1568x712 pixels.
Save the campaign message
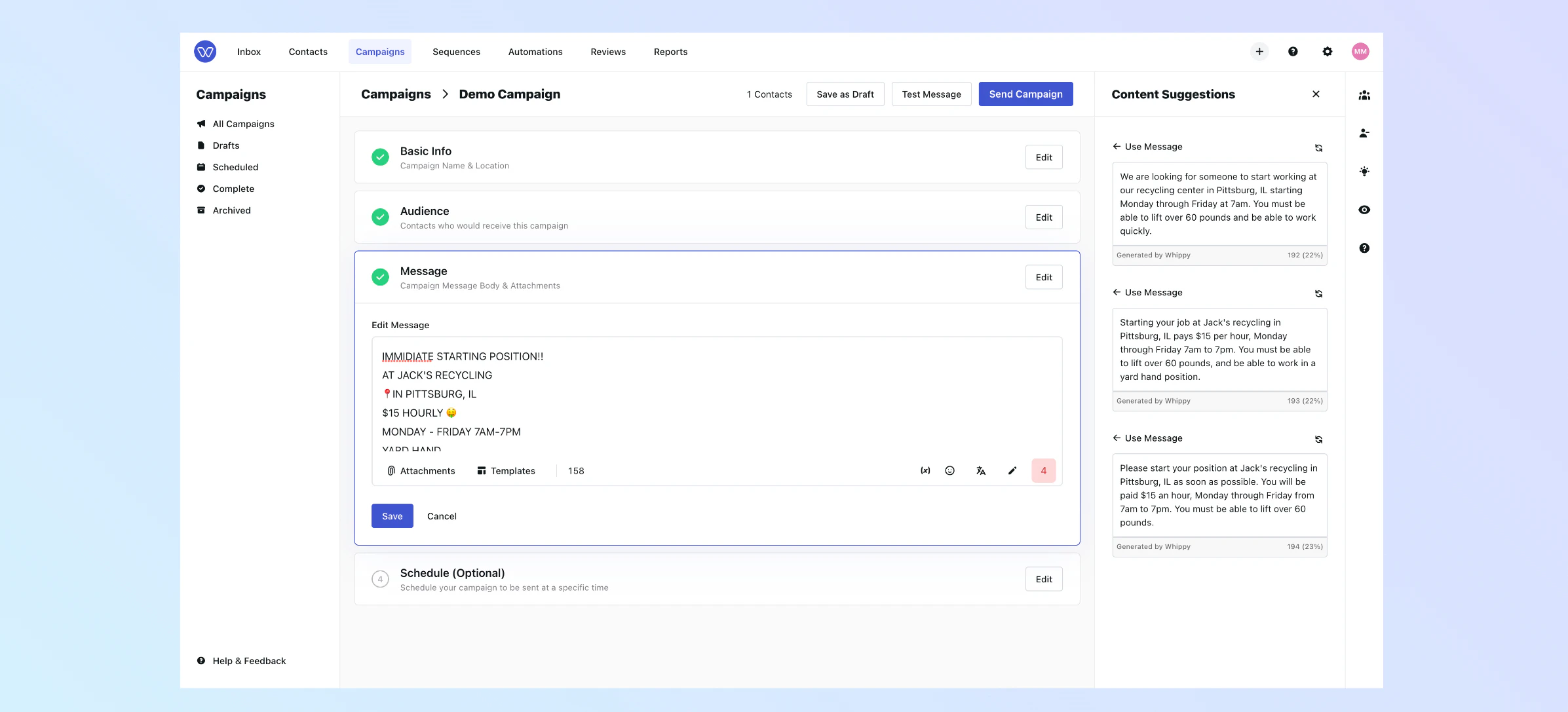[392, 515]
